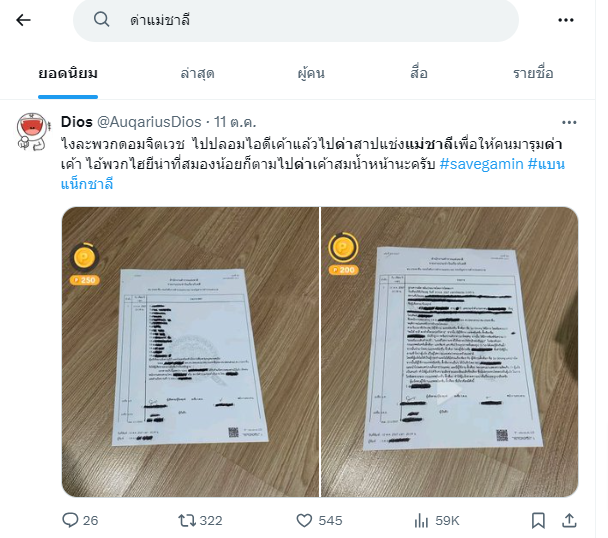Open the tweet's more options menu
Viewport: 608px width, 538px height.
tap(569, 123)
